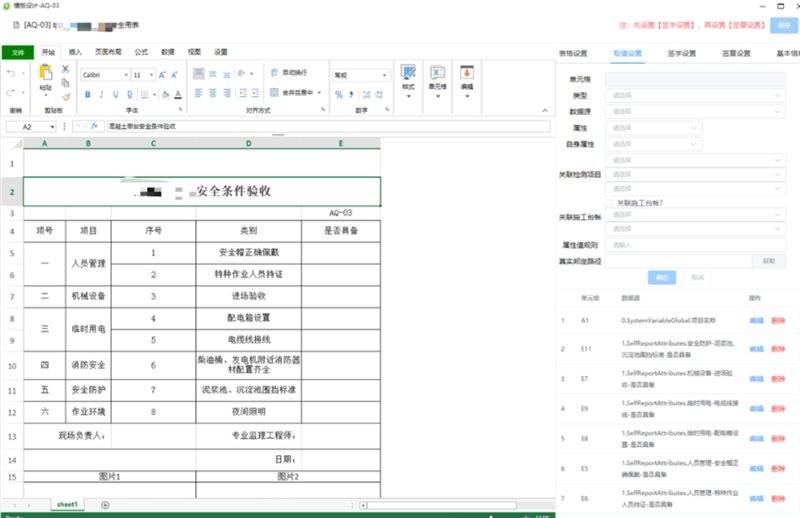Click the 属性值规则 input field
Image resolution: width=800 pixels, height=518 pixels.
point(695,245)
